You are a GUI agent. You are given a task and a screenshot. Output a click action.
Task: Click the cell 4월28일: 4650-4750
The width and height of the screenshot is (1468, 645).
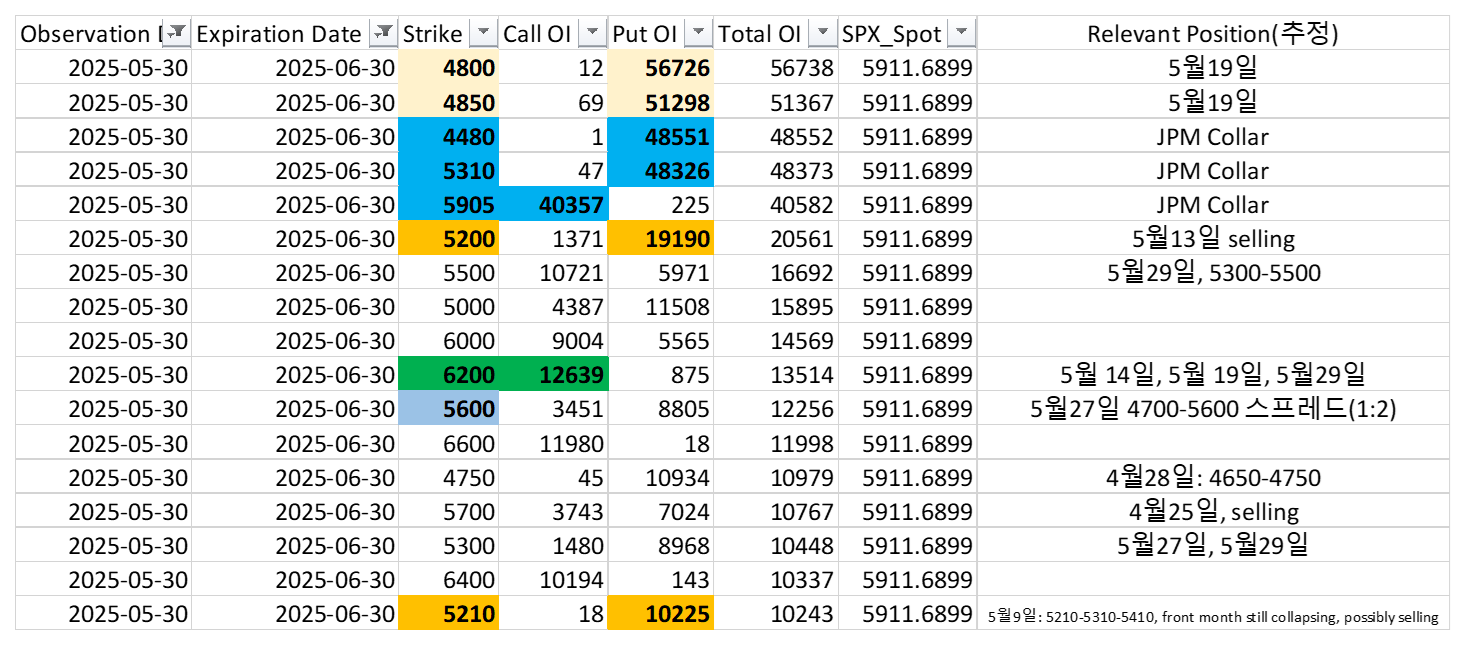[1213, 476]
